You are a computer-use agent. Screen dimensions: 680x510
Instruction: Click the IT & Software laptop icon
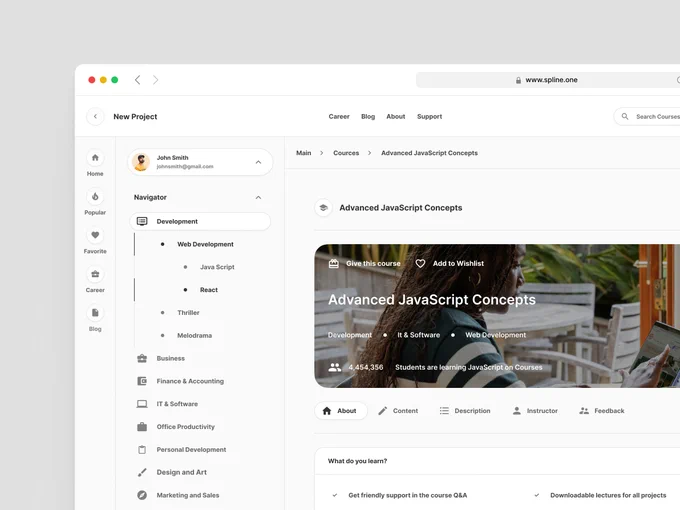coord(142,404)
